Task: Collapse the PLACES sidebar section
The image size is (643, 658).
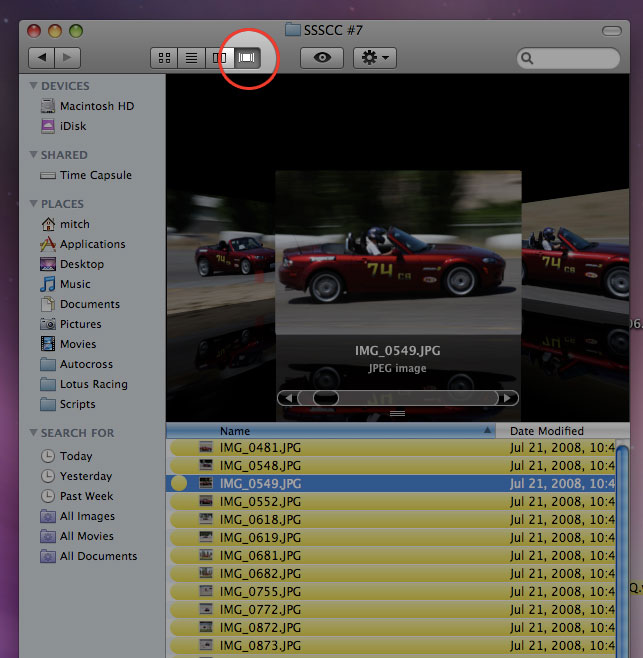Action: pyautogui.click(x=33, y=204)
